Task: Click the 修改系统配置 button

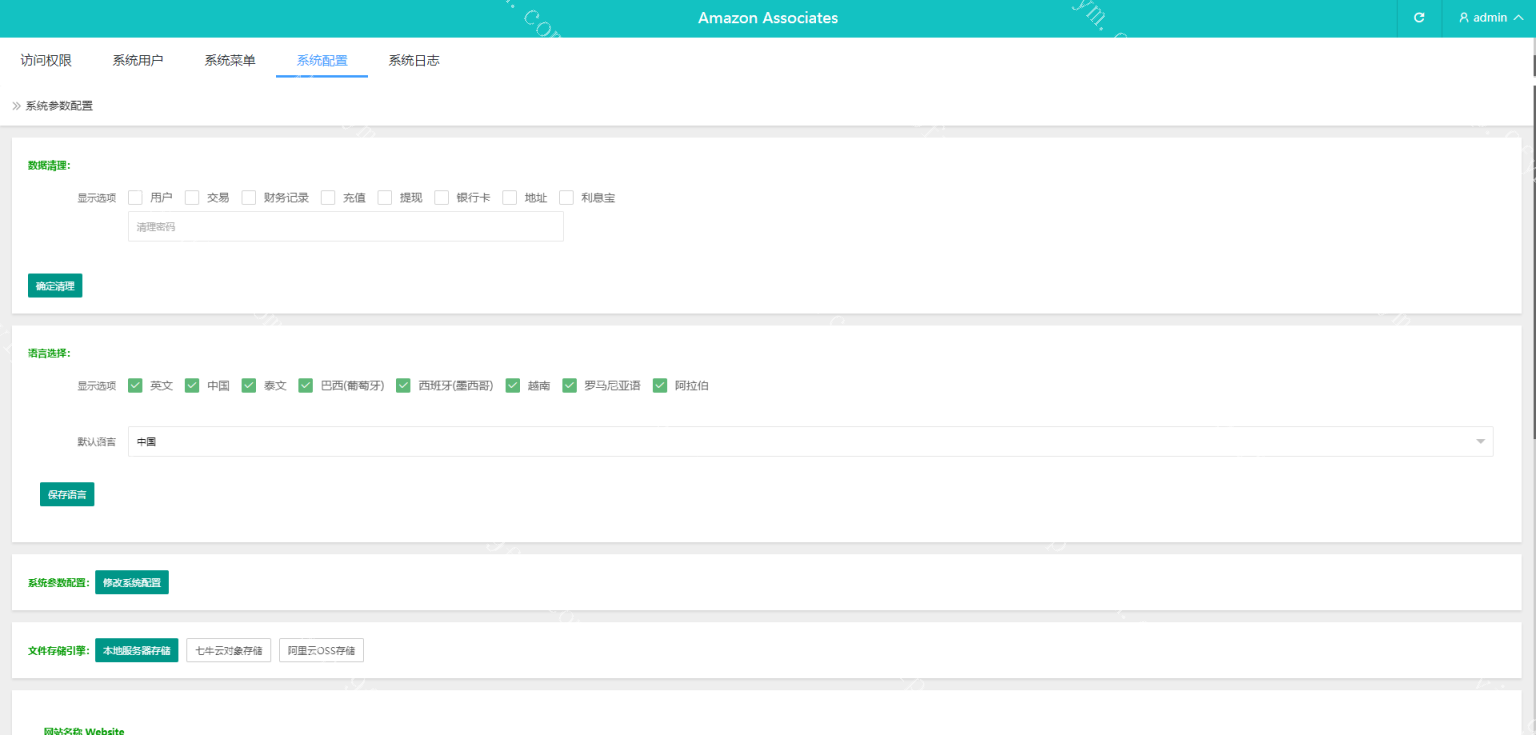Action: pos(132,582)
